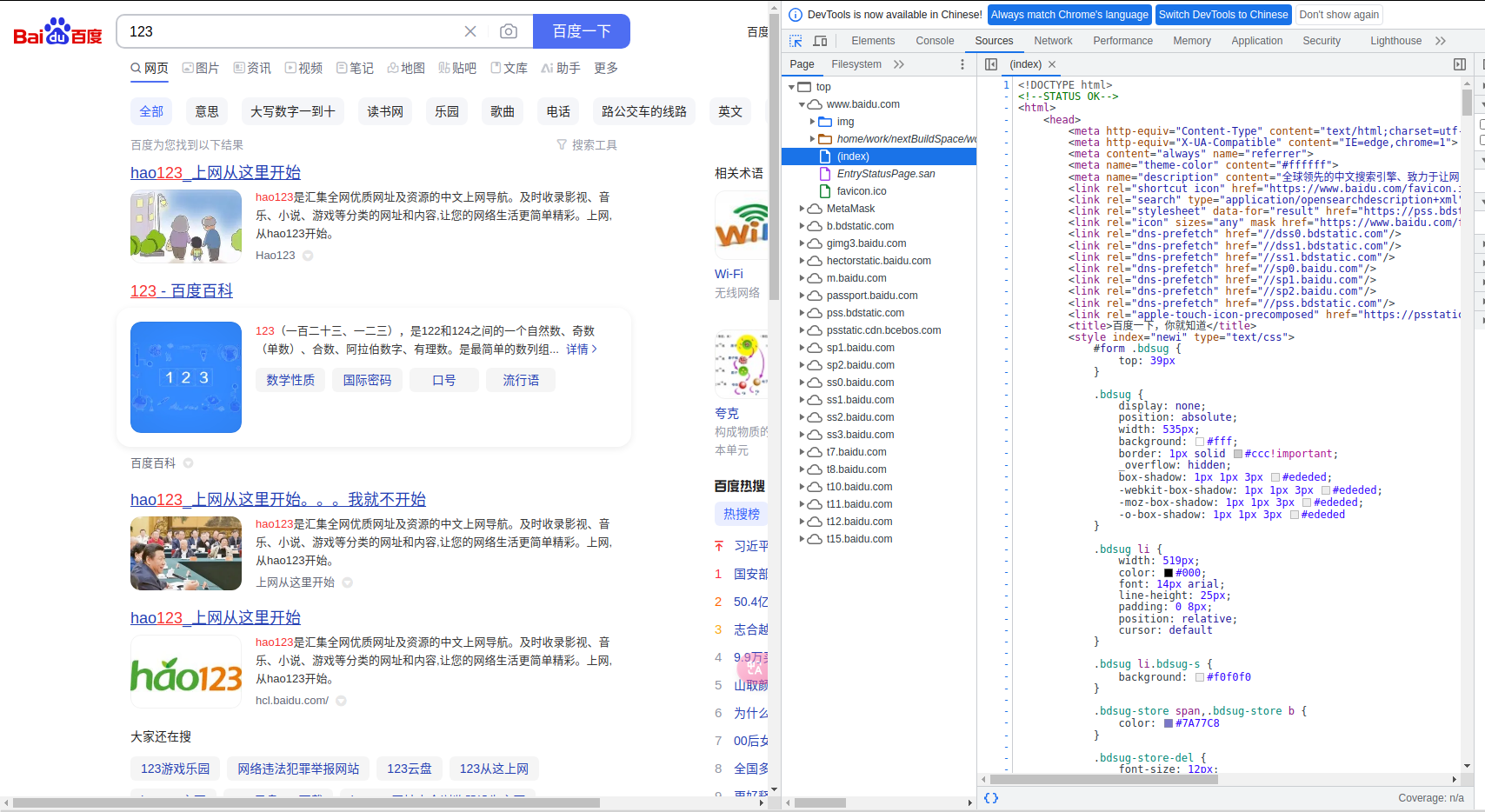
Task: Click the page horizontal scrollbar
Action: point(305,802)
